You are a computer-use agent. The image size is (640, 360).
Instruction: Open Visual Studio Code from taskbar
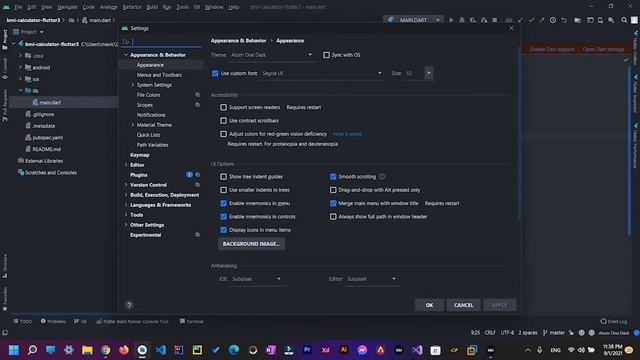(160, 350)
